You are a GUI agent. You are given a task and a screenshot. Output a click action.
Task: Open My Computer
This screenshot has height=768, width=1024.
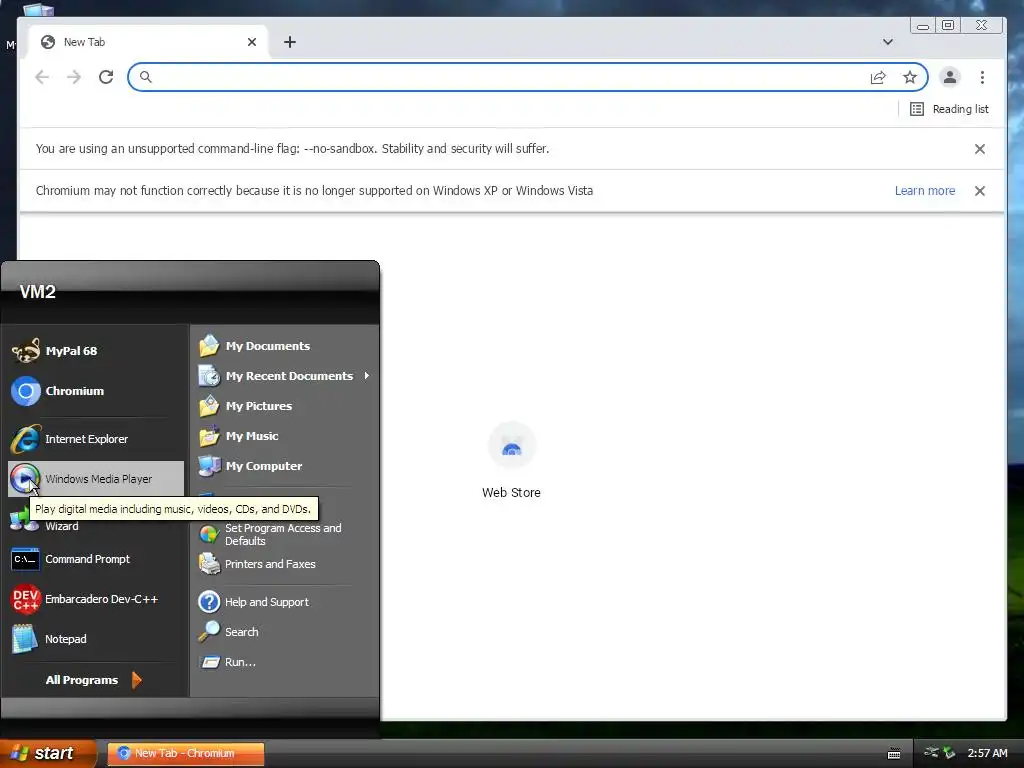click(284, 466)
